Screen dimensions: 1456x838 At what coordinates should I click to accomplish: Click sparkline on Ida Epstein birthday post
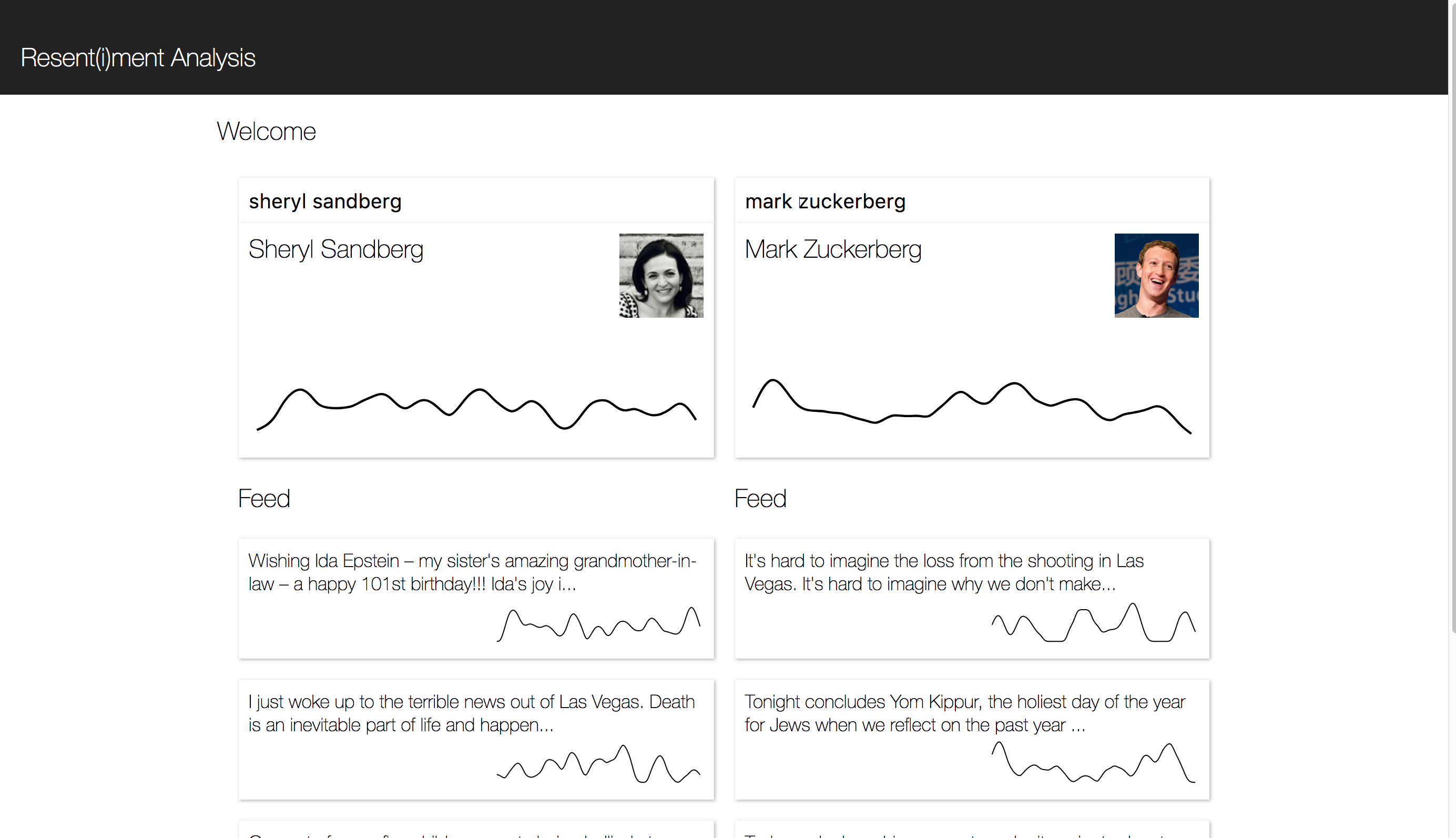click(598, 624)
